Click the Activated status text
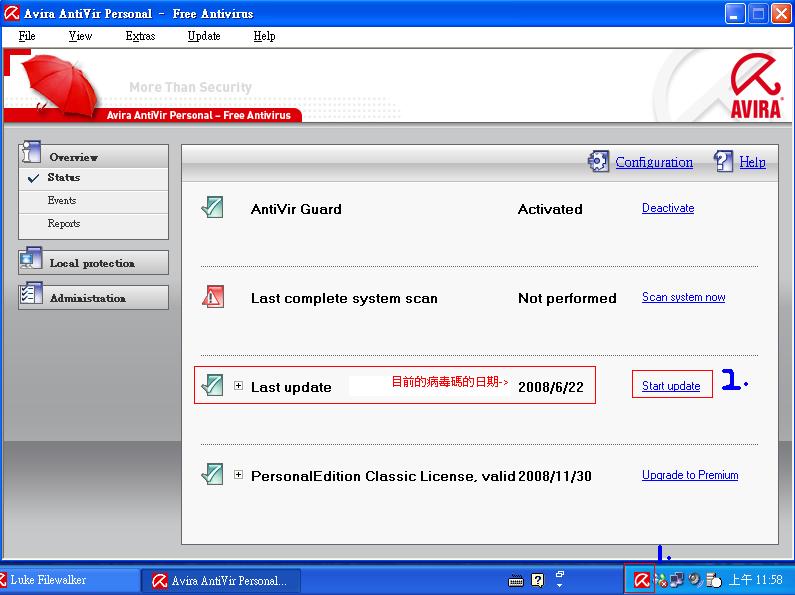795x595 pixels. click(550, 209)
